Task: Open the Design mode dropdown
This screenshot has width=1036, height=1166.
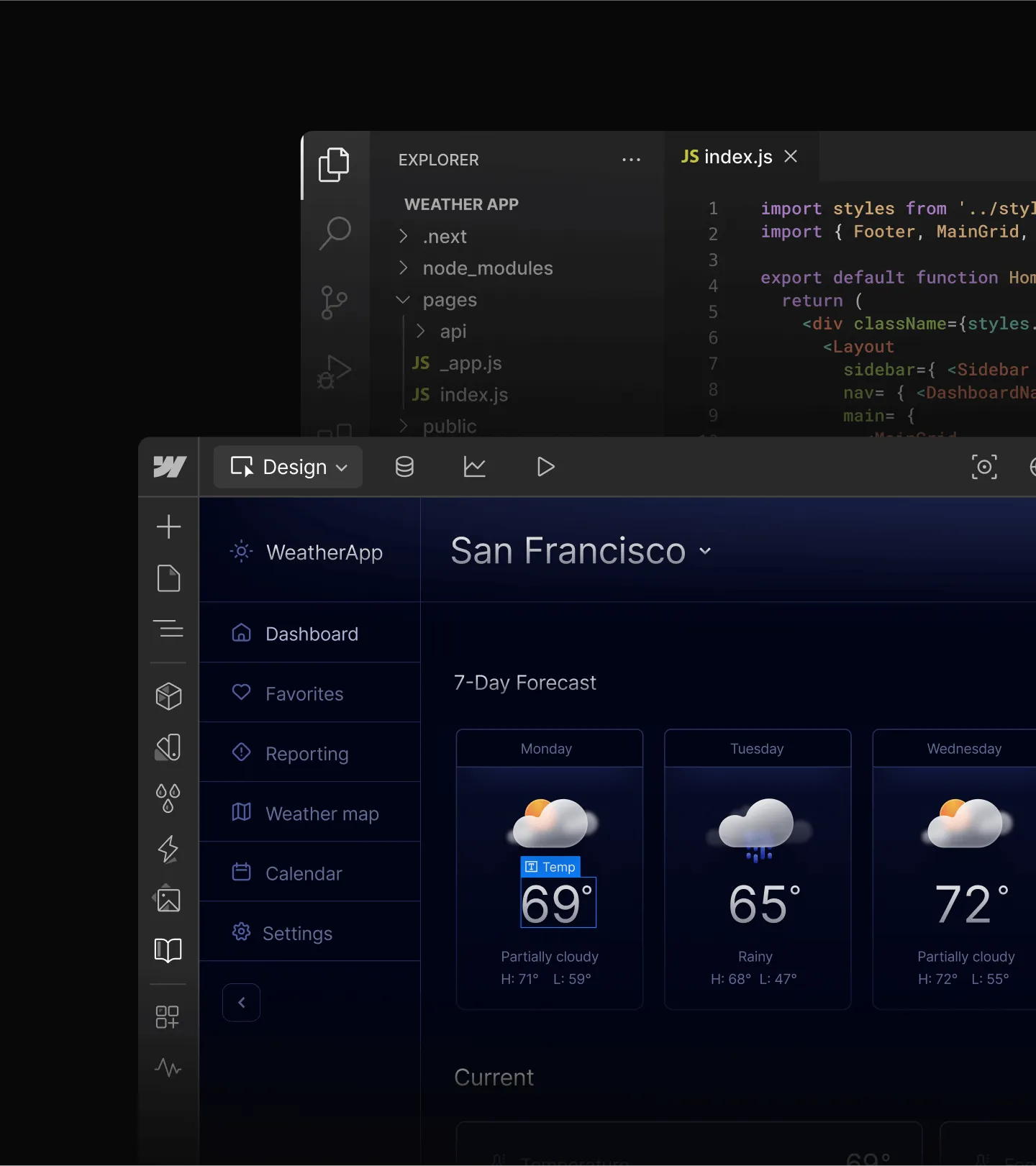Action: [288, 467]
